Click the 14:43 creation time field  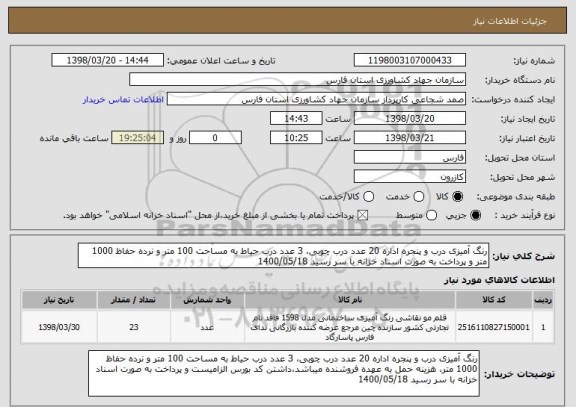point(296,119)
